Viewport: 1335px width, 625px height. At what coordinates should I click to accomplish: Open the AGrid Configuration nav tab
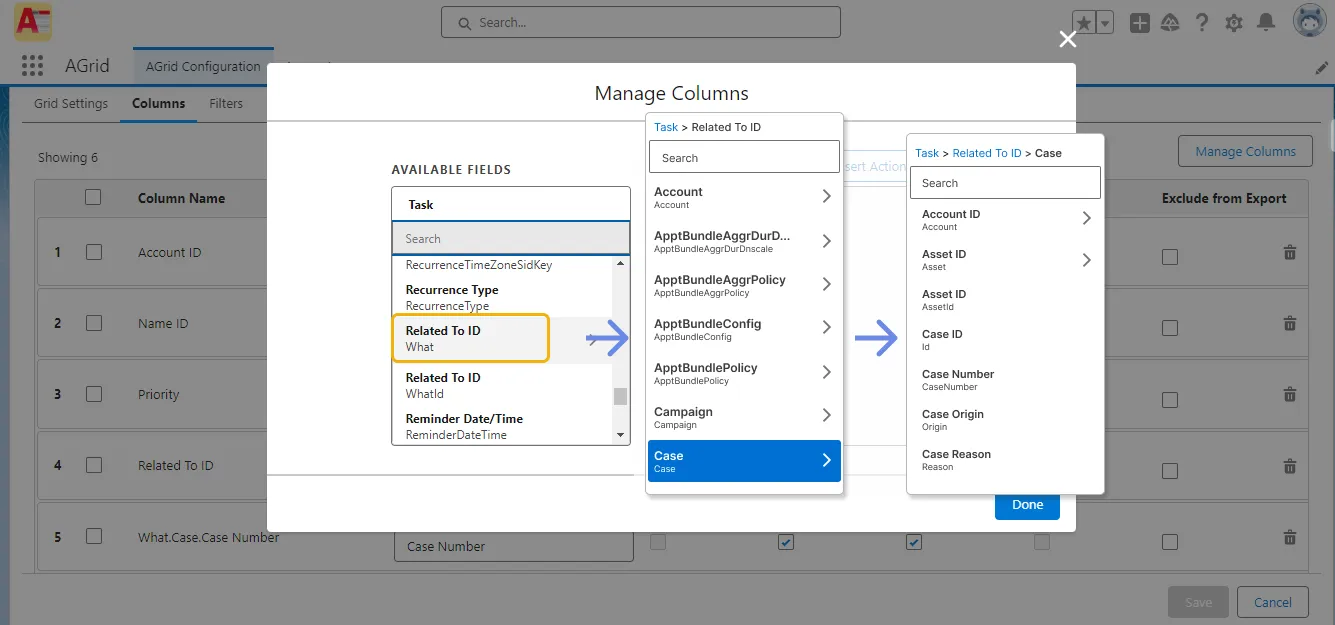203,67
